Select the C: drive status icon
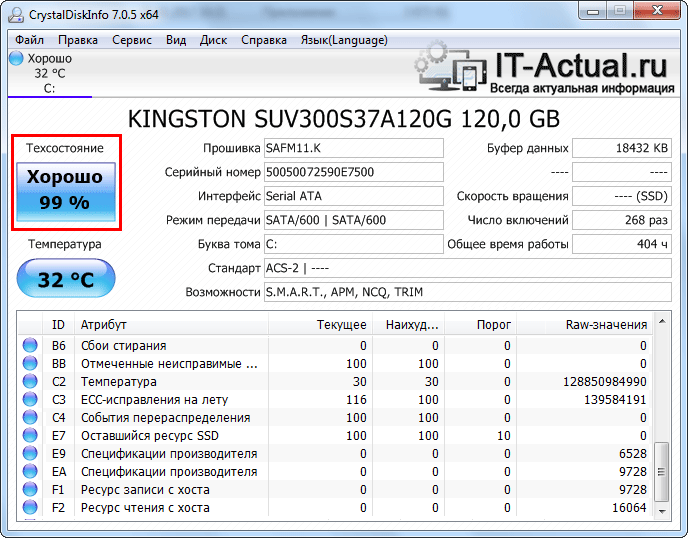The height and width of the screenshot is (538, 688). (x=16, y=58)
